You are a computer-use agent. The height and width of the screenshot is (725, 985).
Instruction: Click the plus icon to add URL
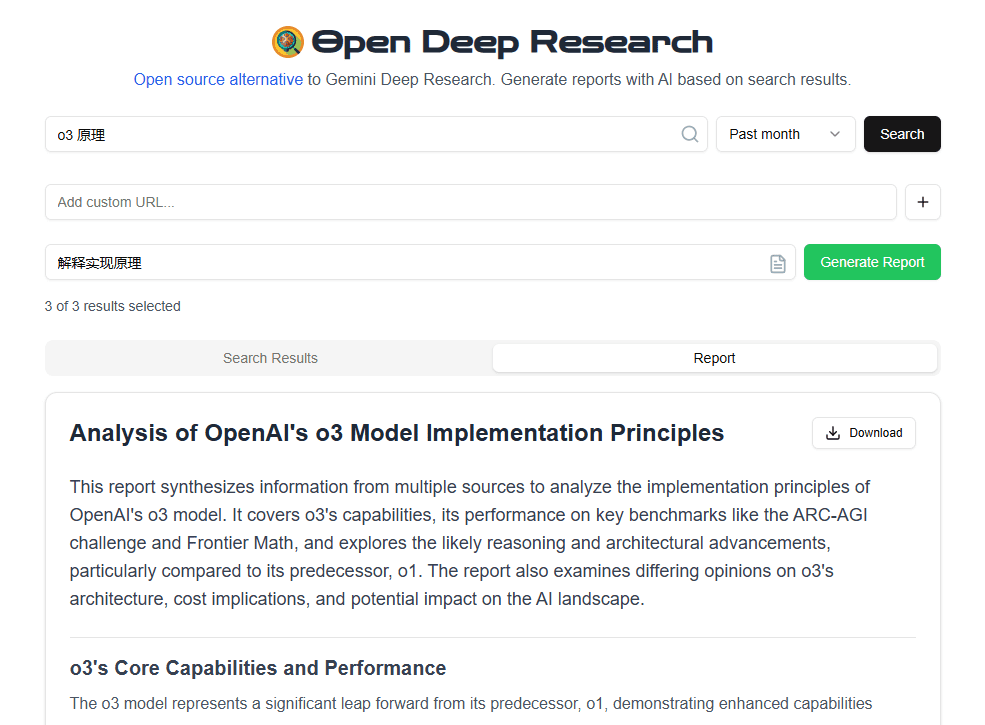(922, 202)
